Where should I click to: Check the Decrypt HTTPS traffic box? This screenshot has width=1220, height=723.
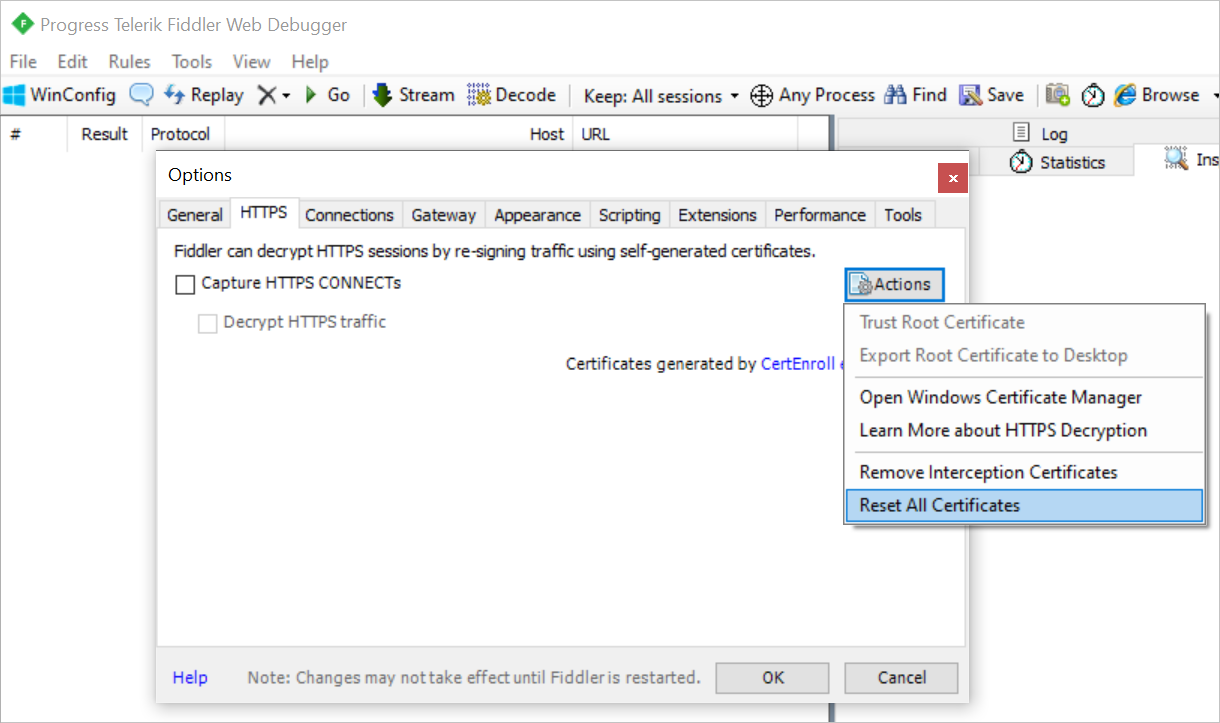click(207, 323)
